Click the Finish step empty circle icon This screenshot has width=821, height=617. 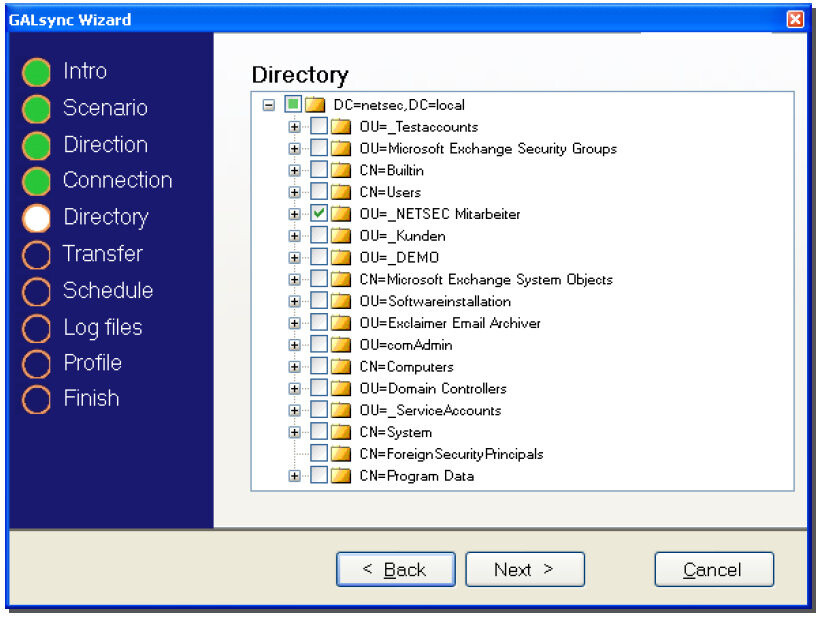(x=36, y=399)
